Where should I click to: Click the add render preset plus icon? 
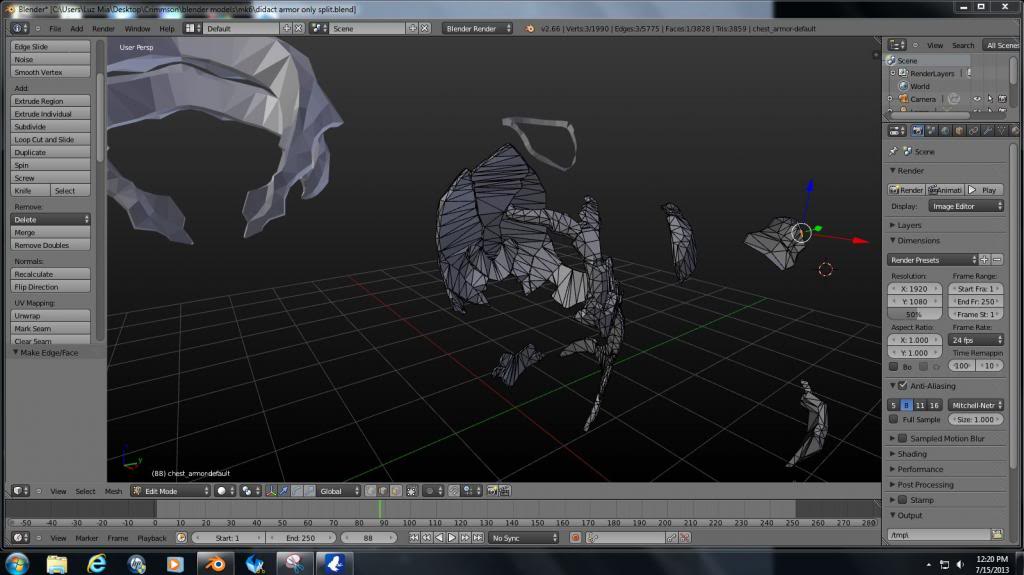[984, 260]
